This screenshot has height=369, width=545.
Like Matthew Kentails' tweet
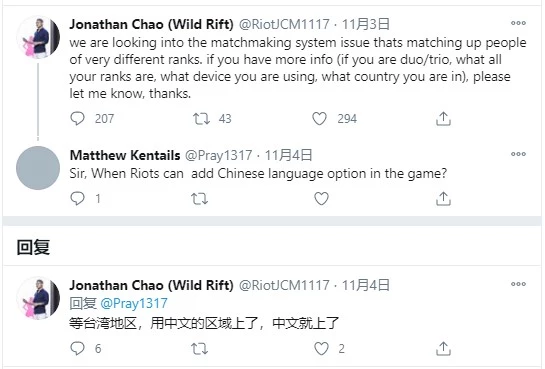(x=321, y=199)
